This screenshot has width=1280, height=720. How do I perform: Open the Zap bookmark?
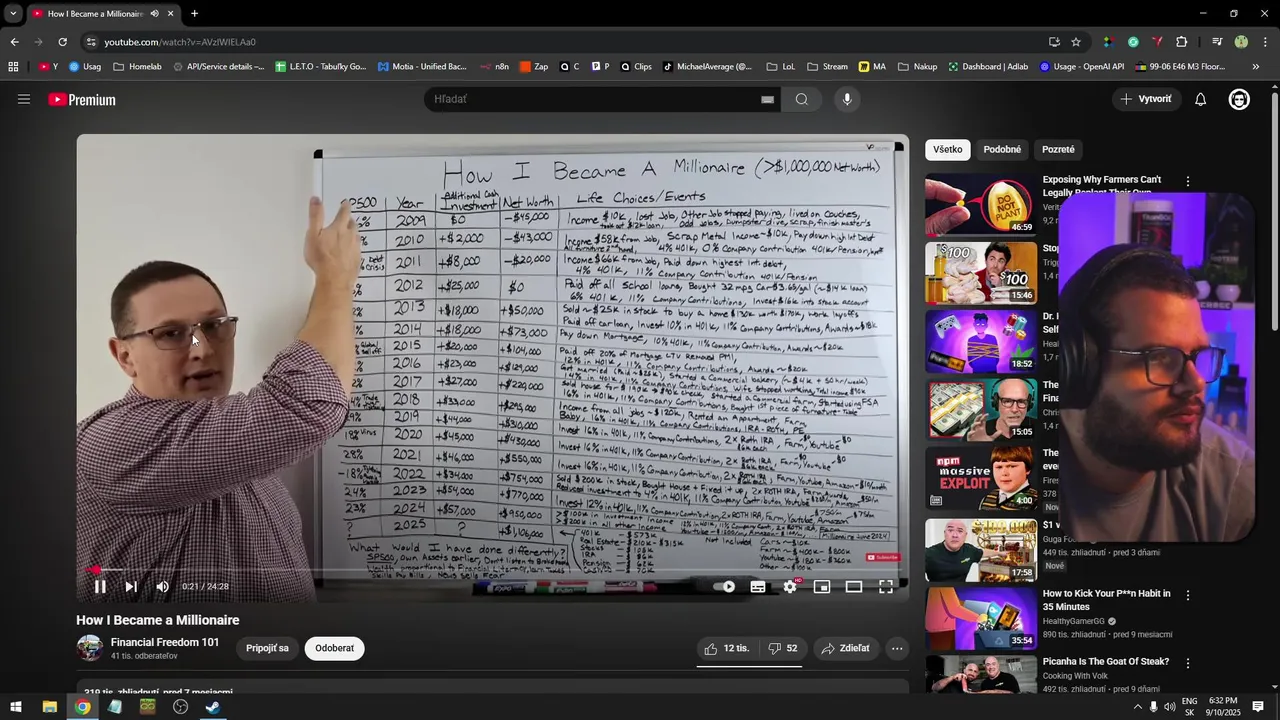pyautogui.click(x=534, y=67)
